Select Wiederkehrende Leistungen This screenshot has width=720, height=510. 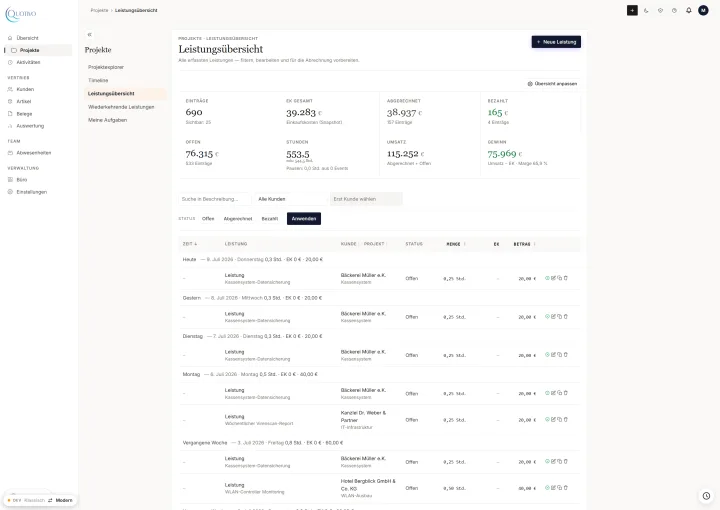click(121, 107)
